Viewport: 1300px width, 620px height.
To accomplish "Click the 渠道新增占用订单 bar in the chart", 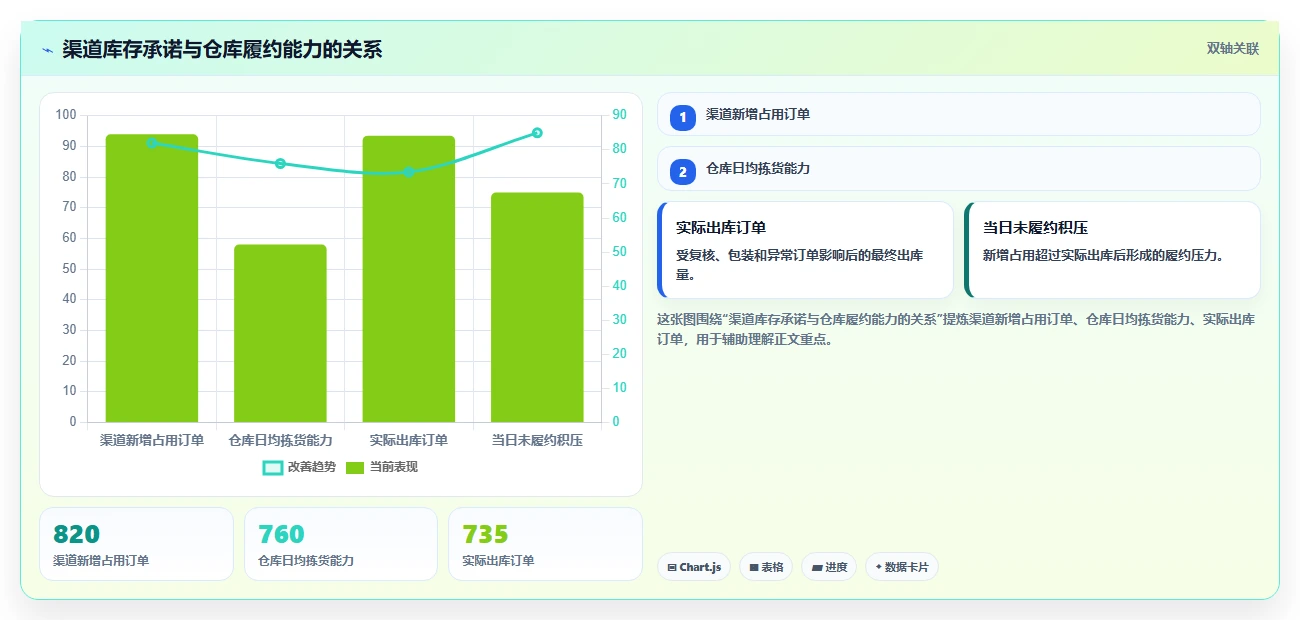I will (x=152, y=278).
